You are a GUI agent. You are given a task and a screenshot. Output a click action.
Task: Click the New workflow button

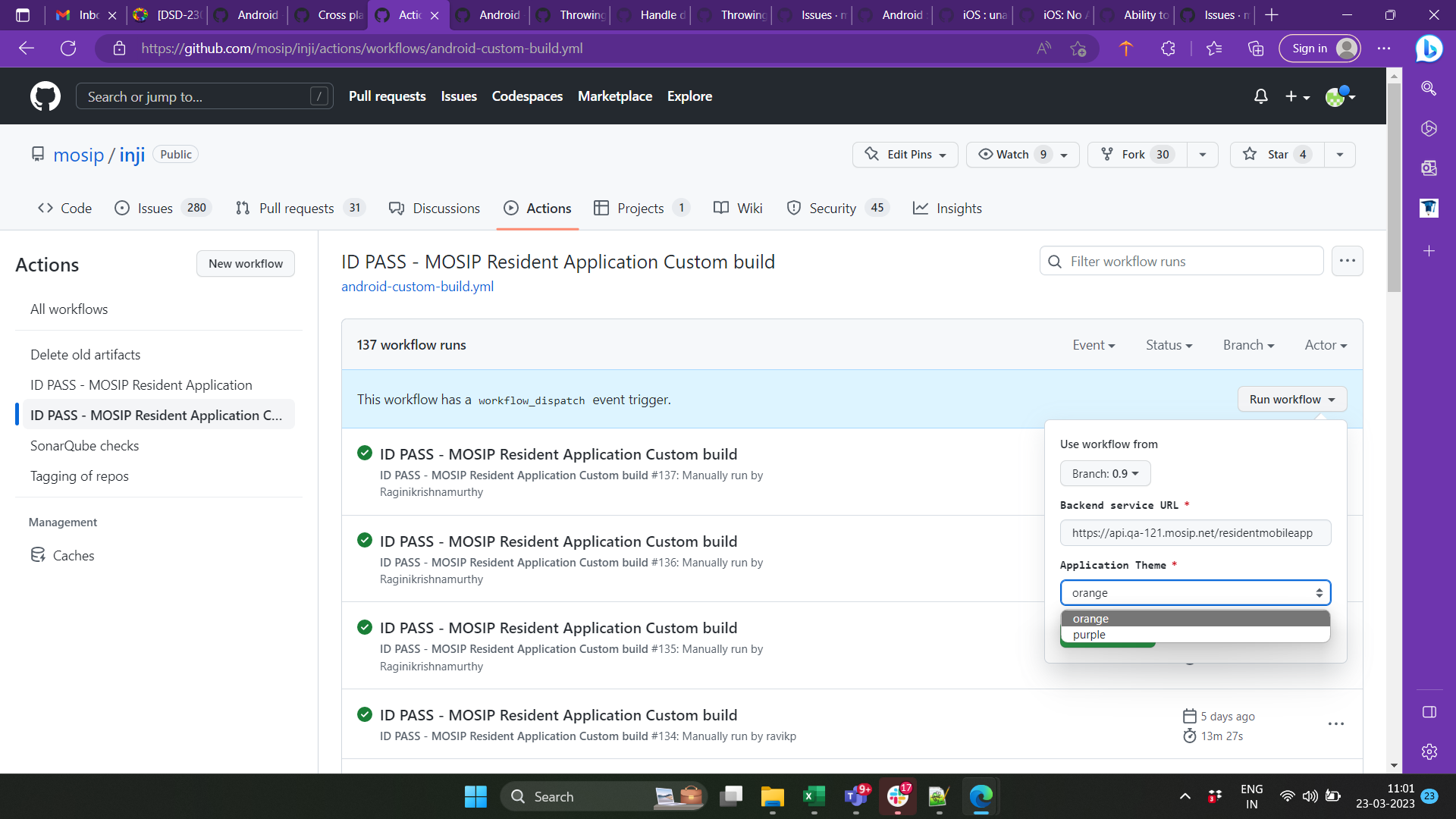245,263
